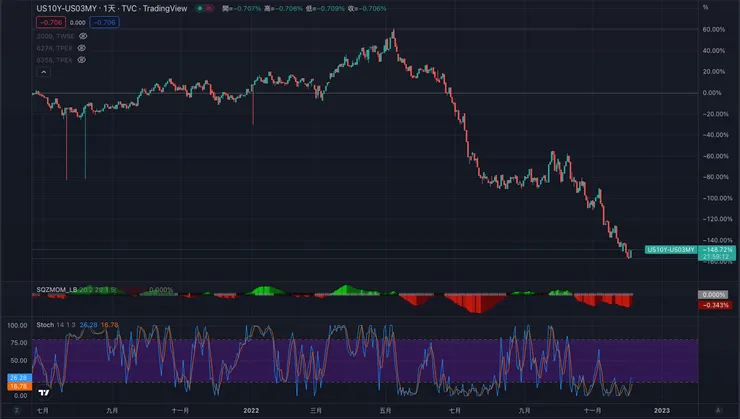740x419 pixels.
Task: Click the -80.00% price axis label
Action: (714, 177)
